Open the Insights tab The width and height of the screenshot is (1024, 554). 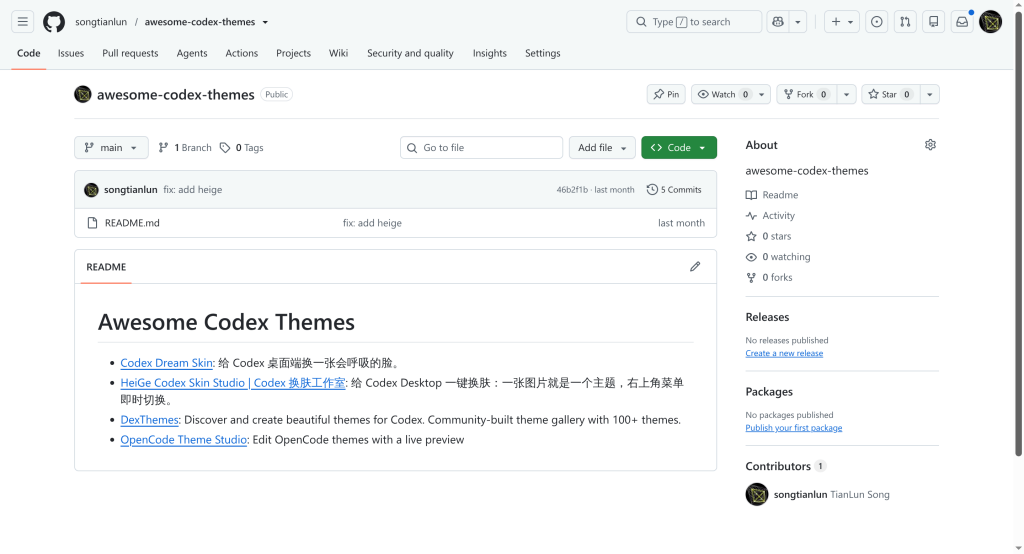coord(489,53)
